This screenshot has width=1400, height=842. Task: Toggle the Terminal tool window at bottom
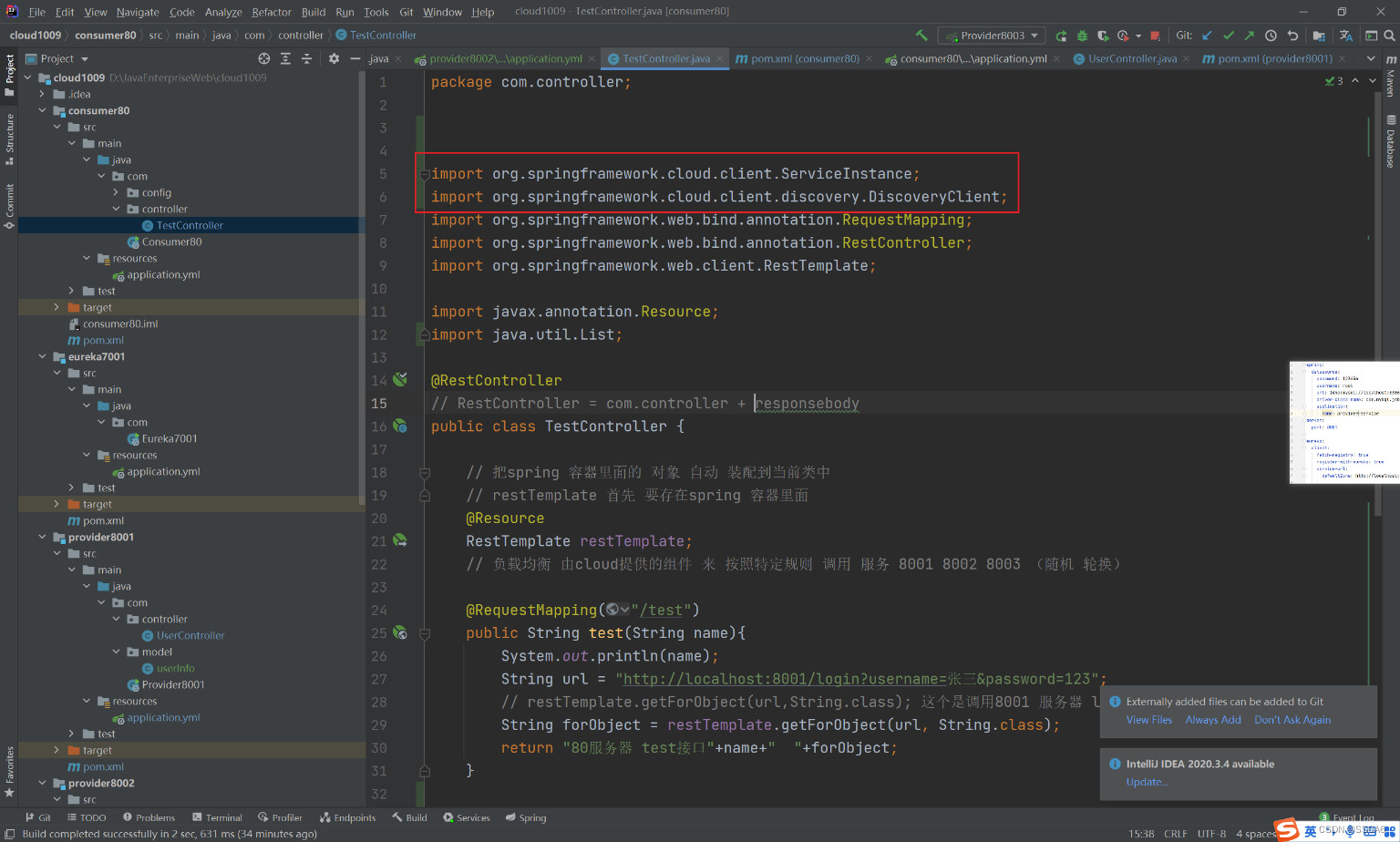pyautogui.click(x=217, y=817)
